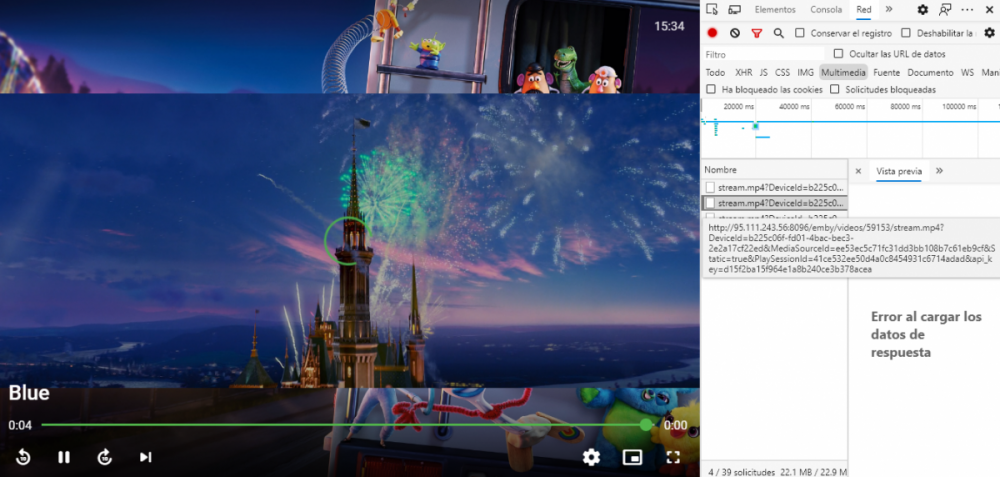The width and height of the screenshot is (1000, 477).
Task: Toggle Ocultar las URL de datos
Action: [839, 54]
